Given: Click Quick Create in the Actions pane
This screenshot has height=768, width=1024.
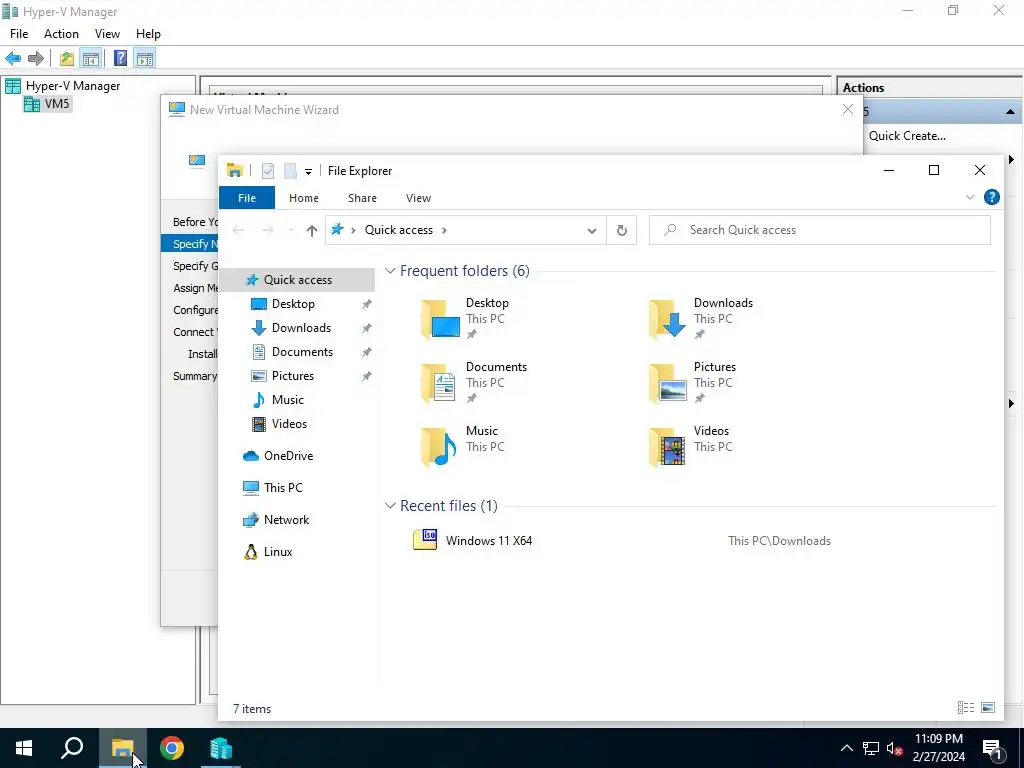Looking at the screenshot, I should pyautogui.click(x=907, y=136).
